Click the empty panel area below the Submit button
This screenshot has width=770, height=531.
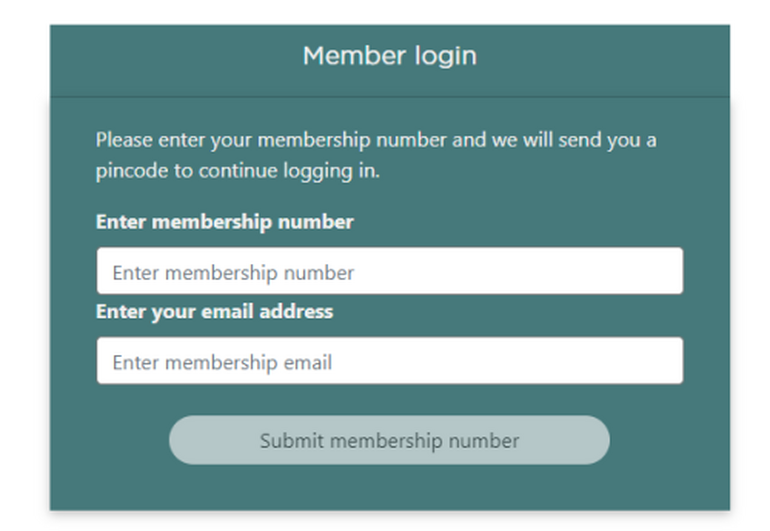pyautogui.click(x=389, y=488)
